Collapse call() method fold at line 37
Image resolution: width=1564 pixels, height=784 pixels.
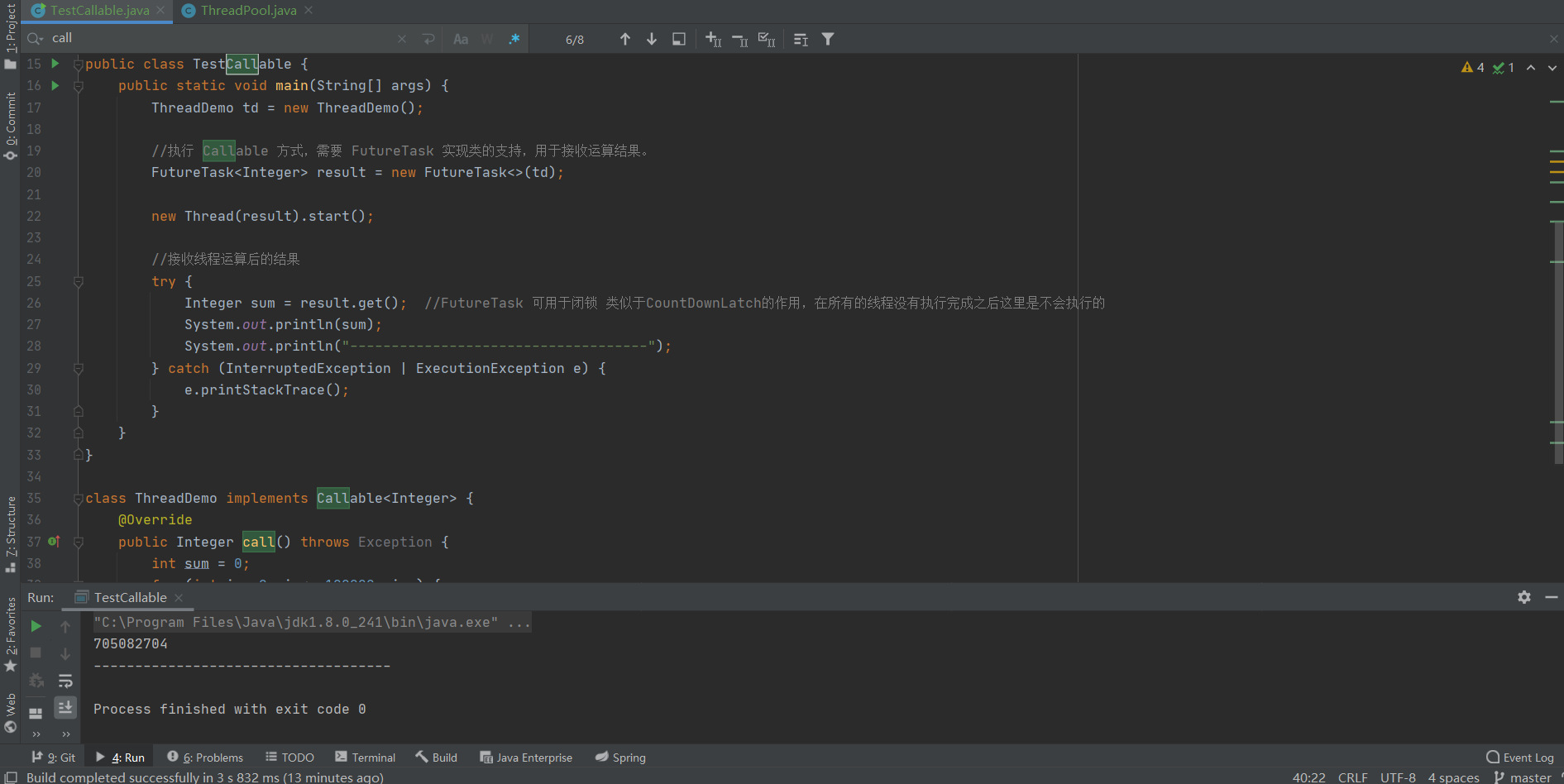tap(79, 542)
